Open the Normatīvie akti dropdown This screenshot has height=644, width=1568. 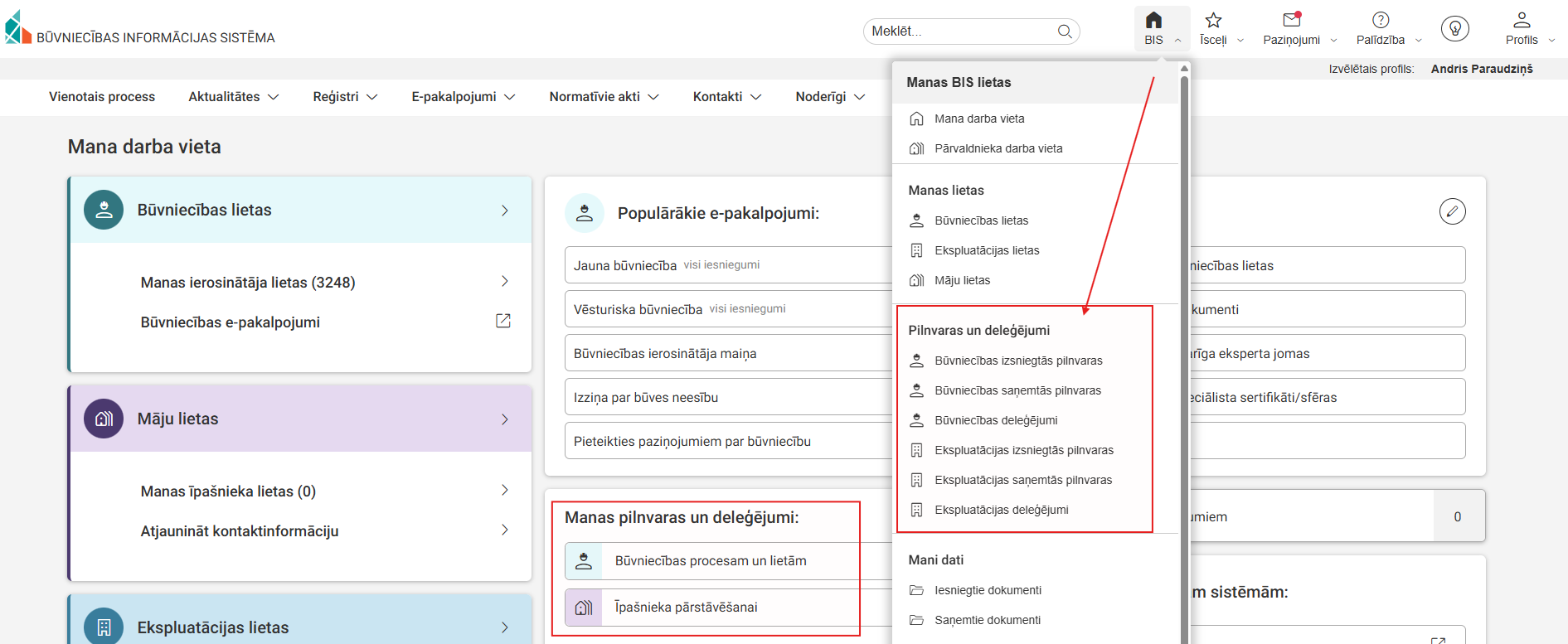coord(604,97)
